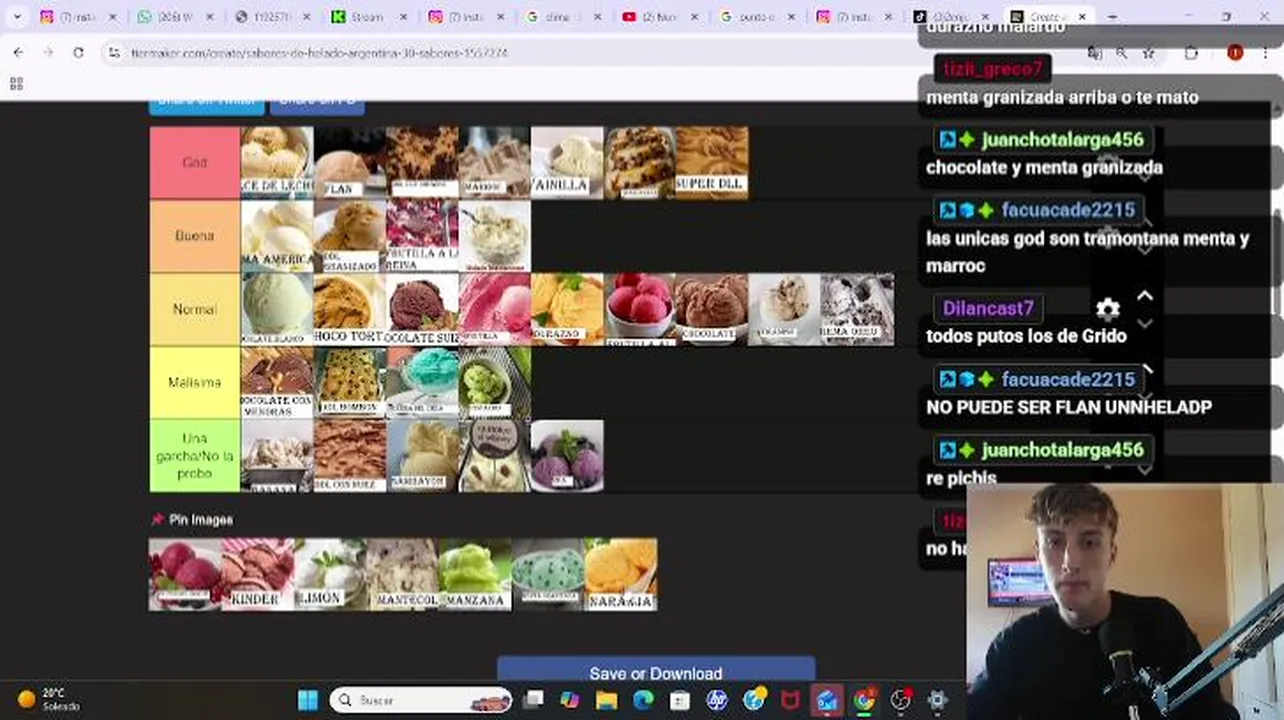Click the Malísima tier label

195,382
